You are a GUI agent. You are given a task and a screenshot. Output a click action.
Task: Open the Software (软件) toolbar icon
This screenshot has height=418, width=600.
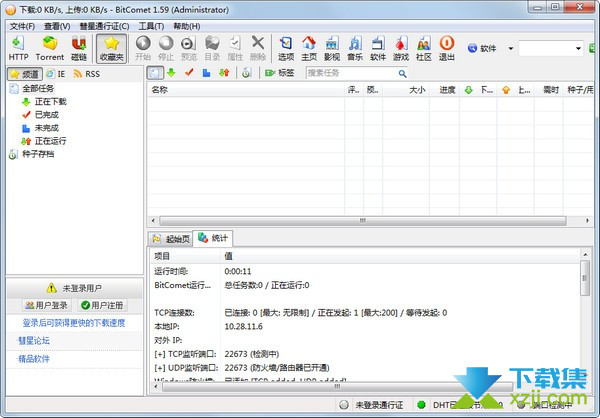click(x=378, y=48)
